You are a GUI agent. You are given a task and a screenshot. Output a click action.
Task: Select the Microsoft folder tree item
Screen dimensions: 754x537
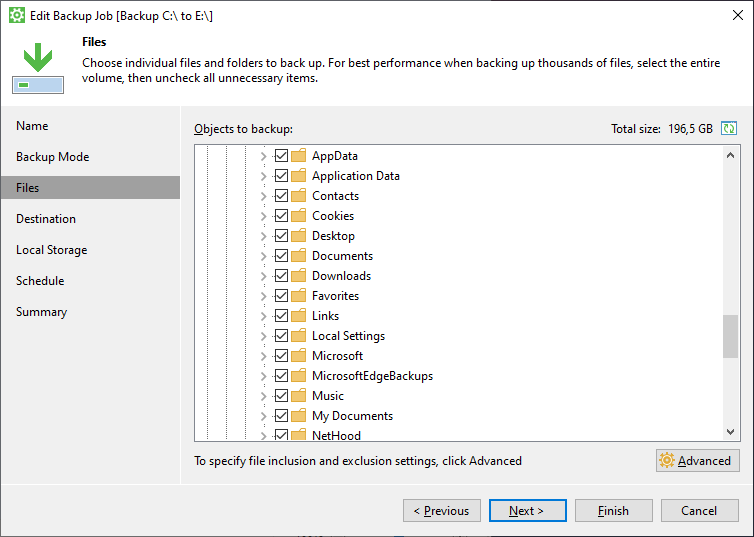point(337,356)
